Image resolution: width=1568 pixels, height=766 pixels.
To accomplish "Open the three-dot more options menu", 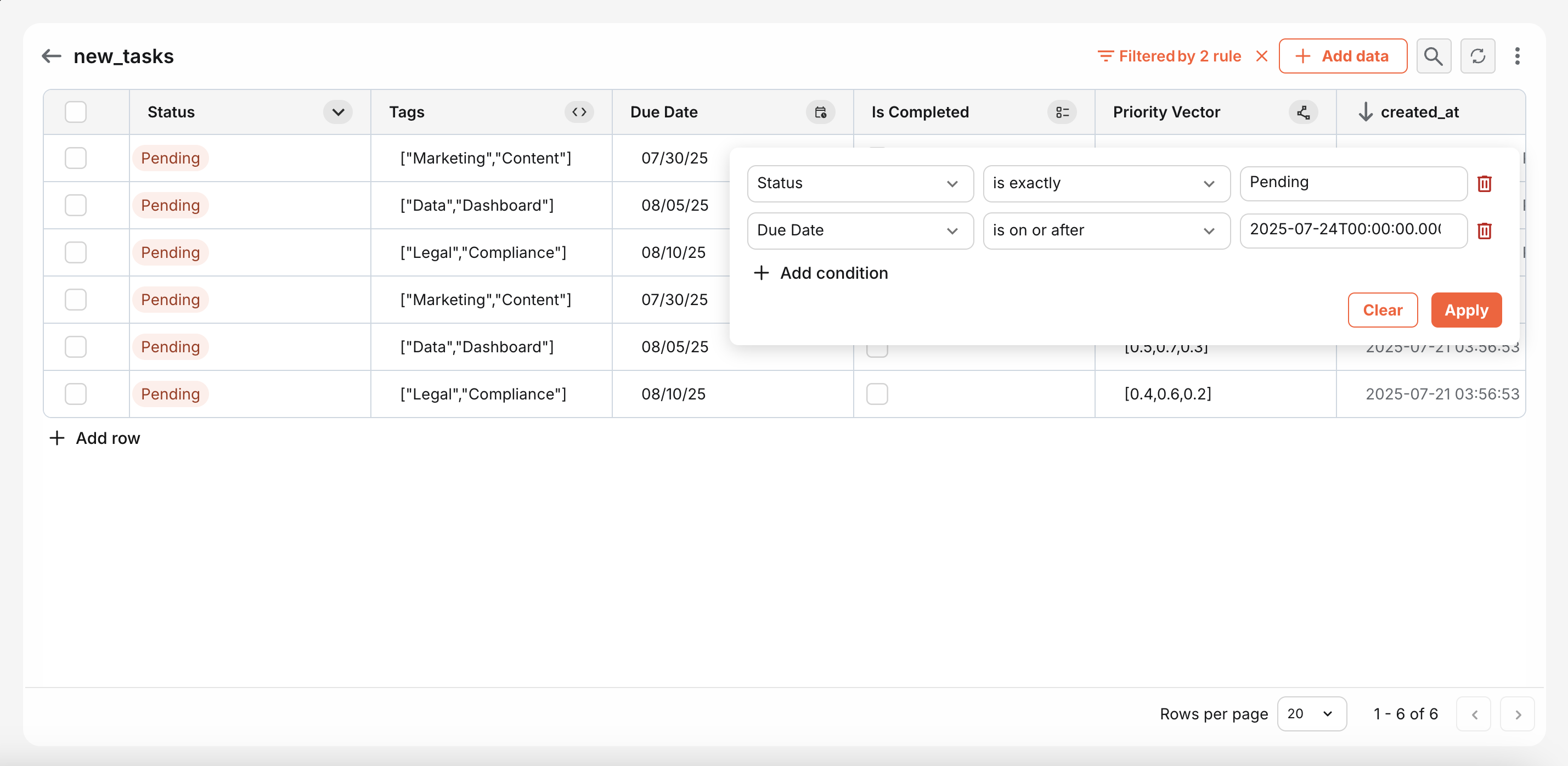I will (x=1517, y=56).
